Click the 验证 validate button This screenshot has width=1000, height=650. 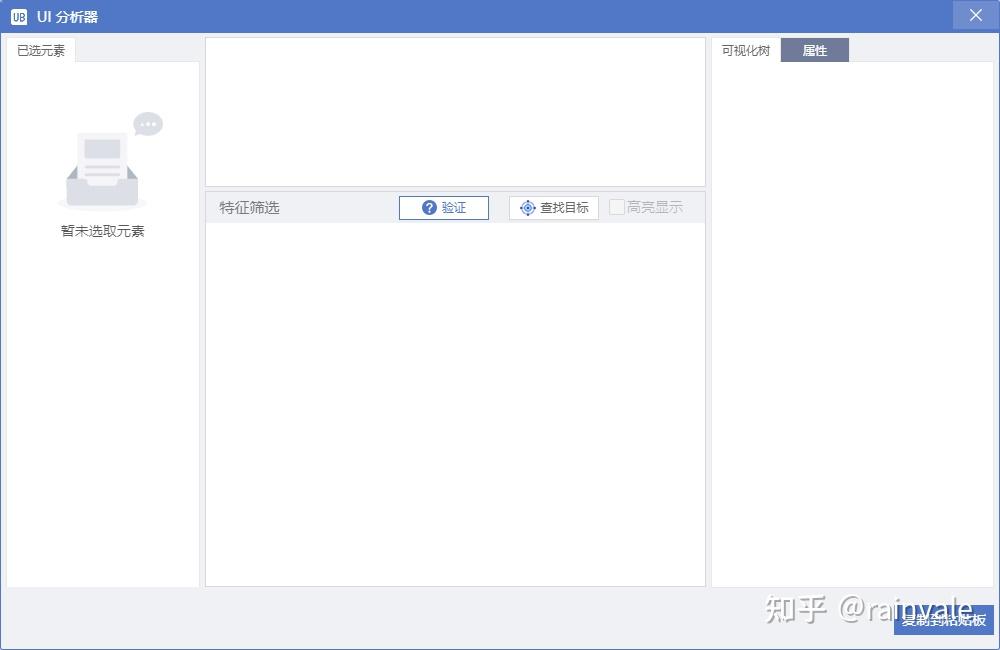click(x=443, y=207)
